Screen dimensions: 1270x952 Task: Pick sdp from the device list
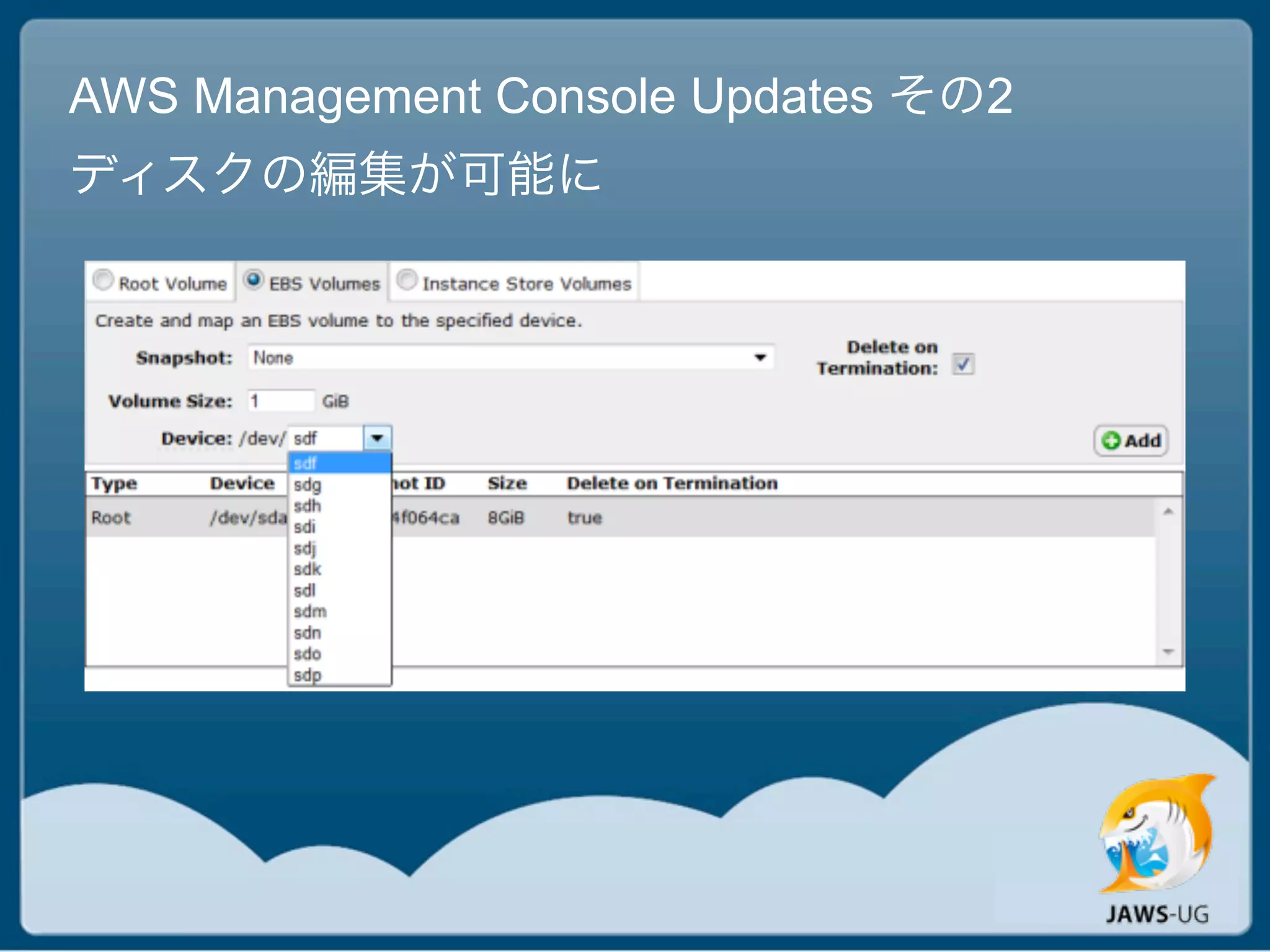340,675
